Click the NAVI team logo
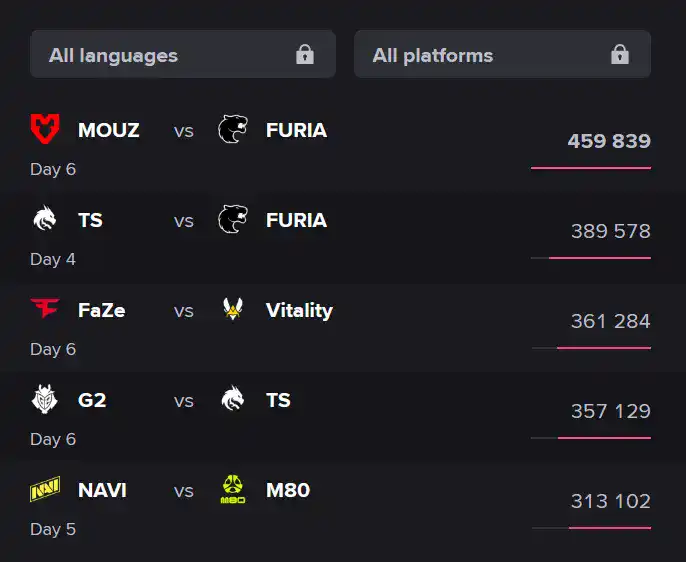This screenshot has width=686, height=562. (45, 490)
